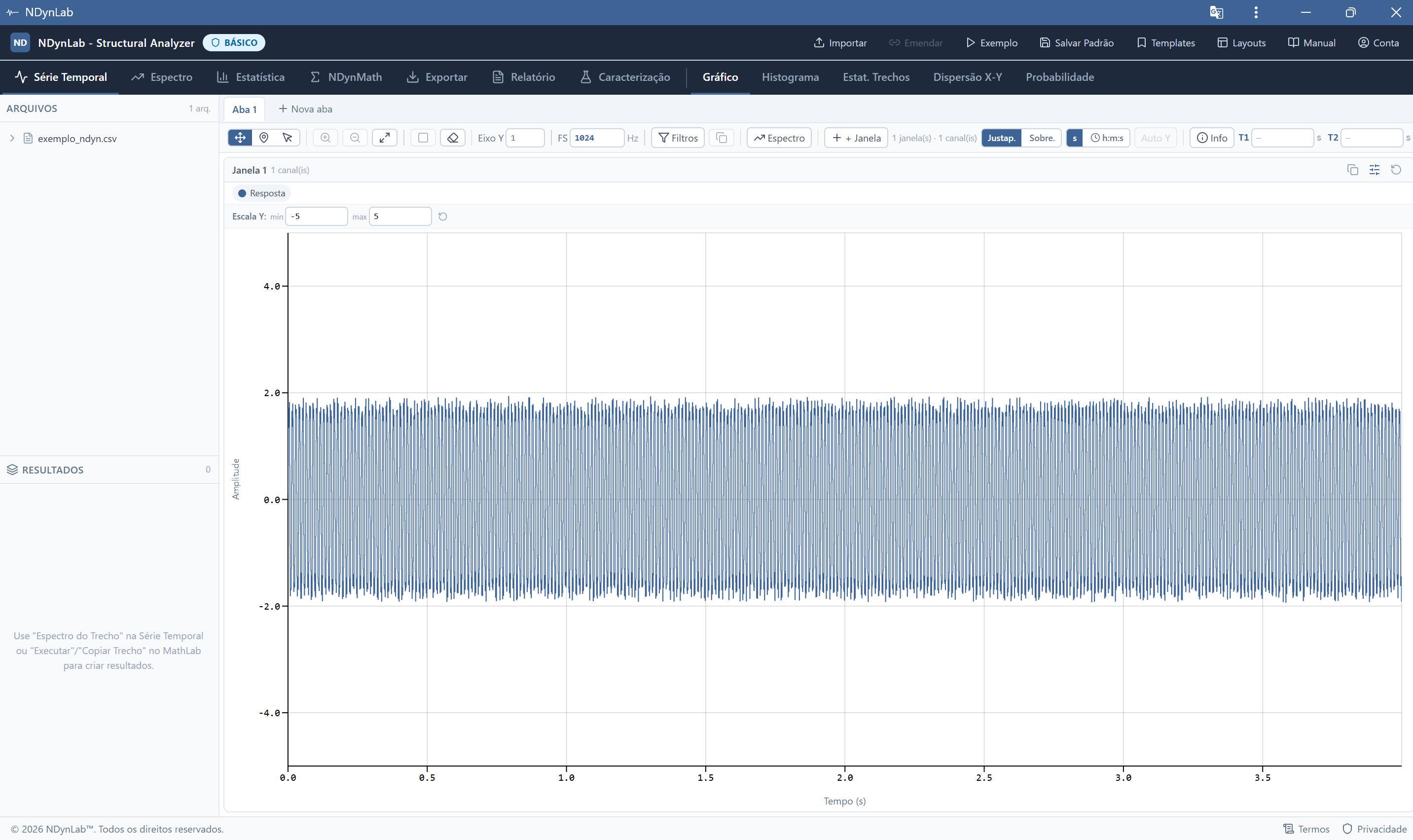Click the FS sampling frequency field

coord(597,138)
